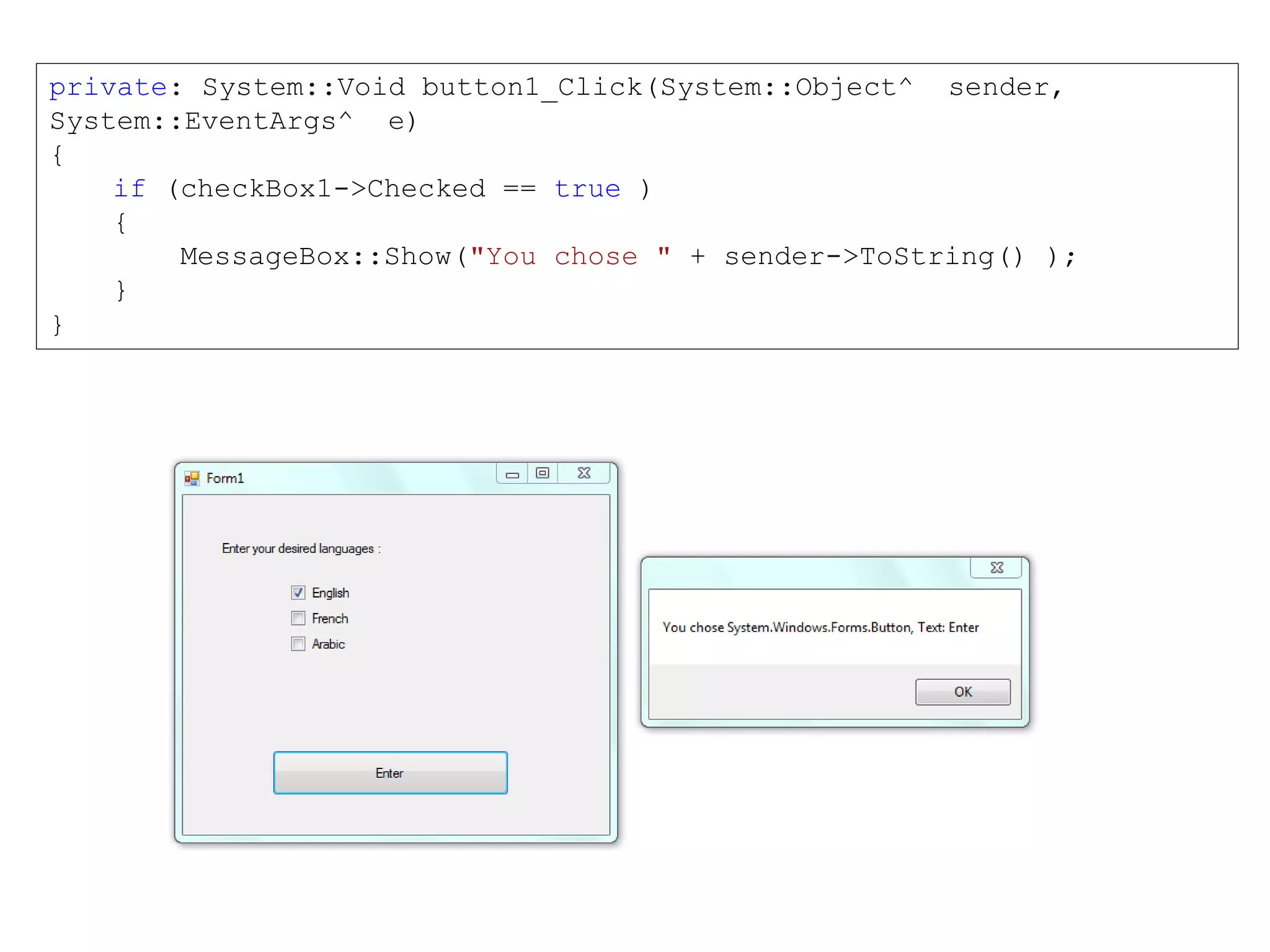Viewport: 1270px width, 952px height.
Task: Minimize the Form1 window
Action: coord(512,474)
